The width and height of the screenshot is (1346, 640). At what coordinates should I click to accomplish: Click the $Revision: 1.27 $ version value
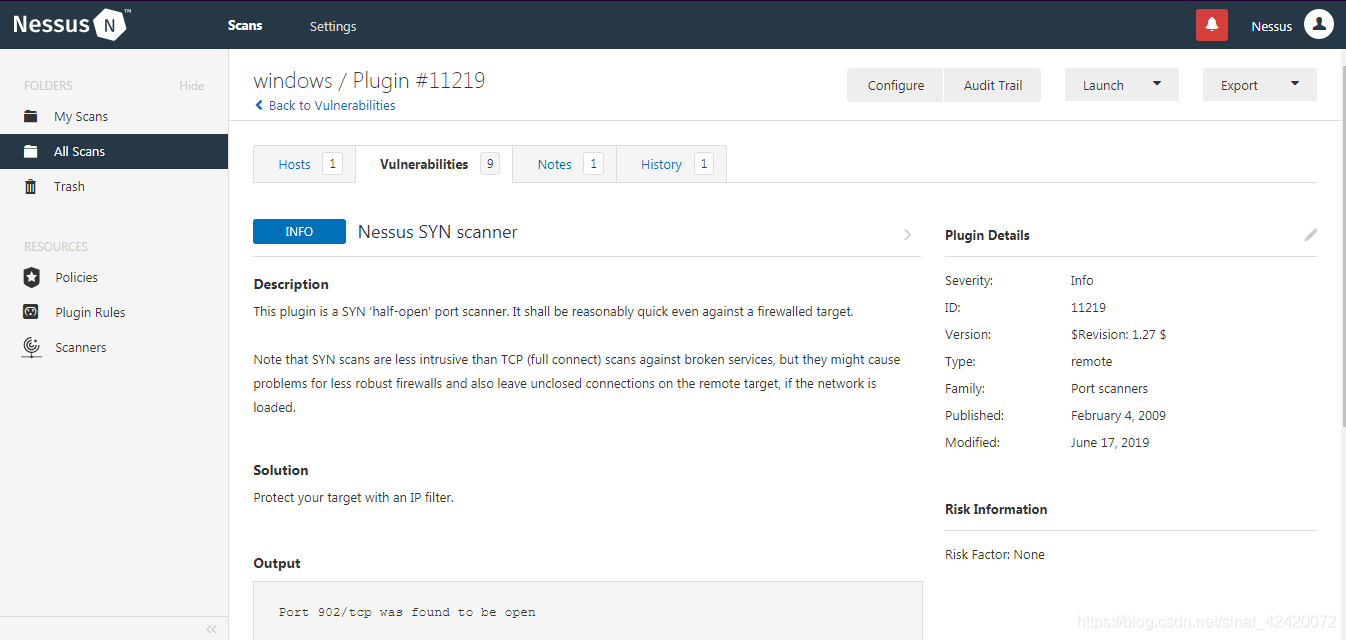pyautogui.click(x=1118, y=335)
